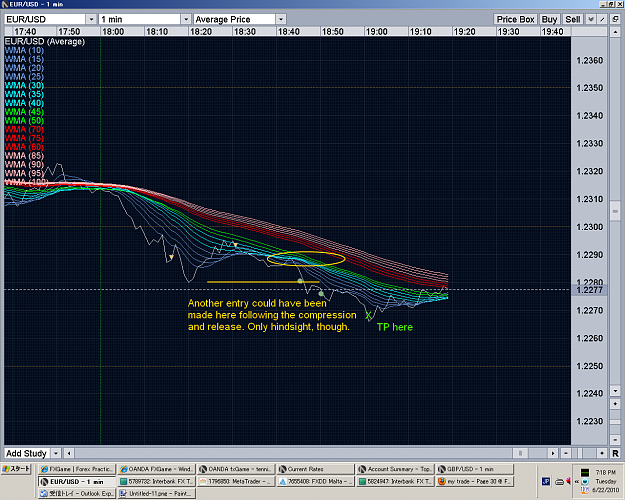The height and width of the screenshot is (500, 625).
Task: Click the Sell button
Action: coord(573,19)
